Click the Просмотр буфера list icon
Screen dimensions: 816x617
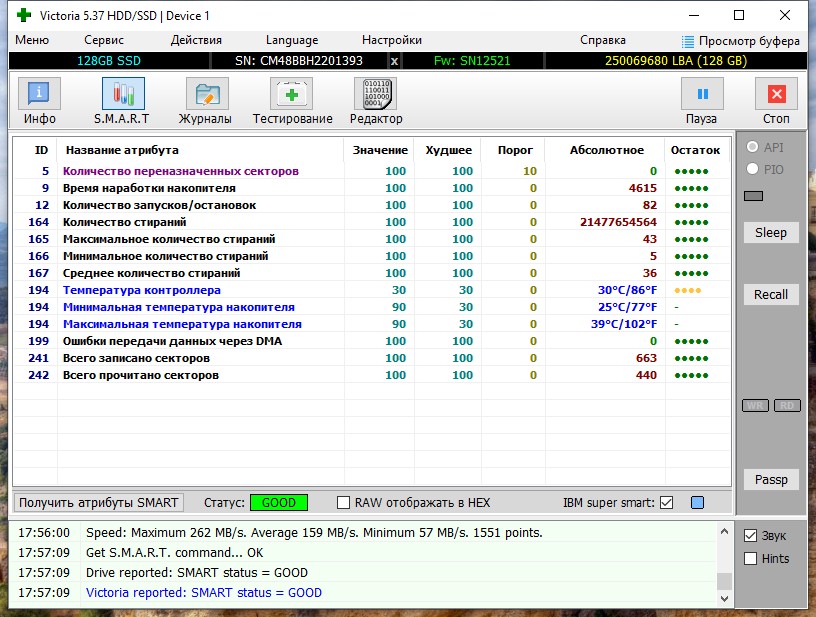[x=688, y=41]
